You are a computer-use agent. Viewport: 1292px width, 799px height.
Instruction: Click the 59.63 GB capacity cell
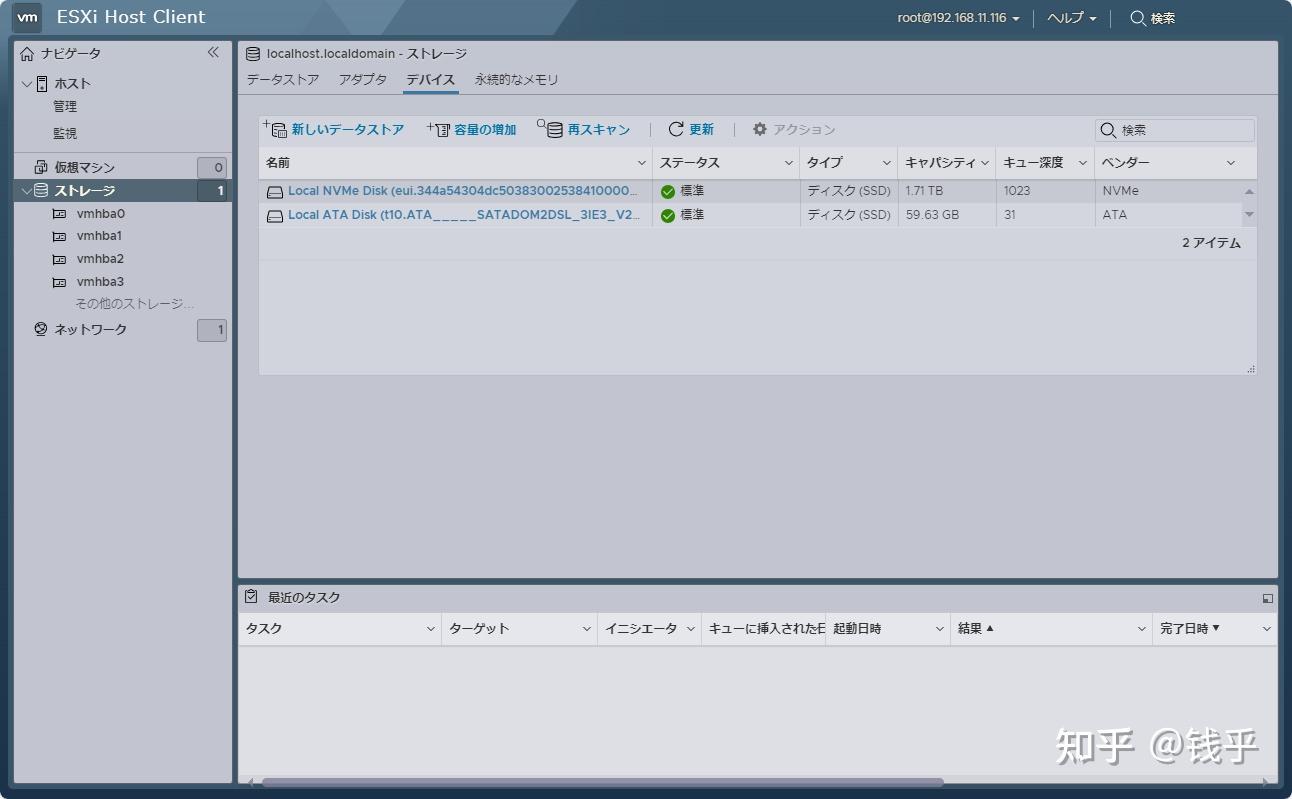[932, 215]
